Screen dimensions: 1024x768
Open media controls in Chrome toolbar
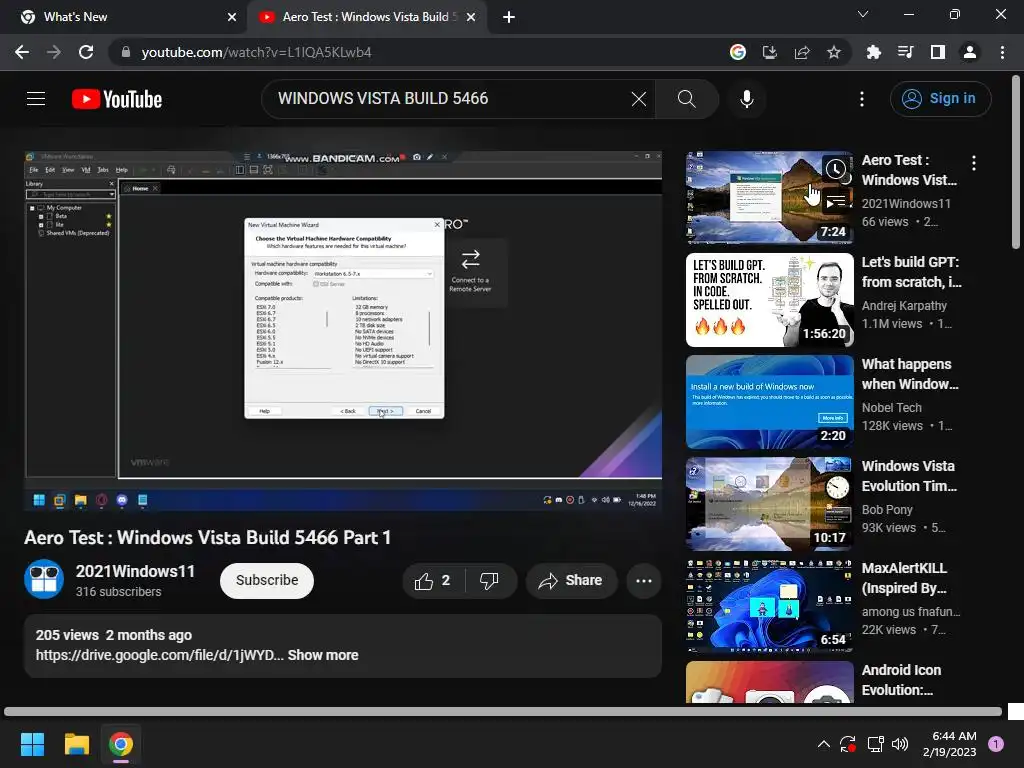(905, 52)
